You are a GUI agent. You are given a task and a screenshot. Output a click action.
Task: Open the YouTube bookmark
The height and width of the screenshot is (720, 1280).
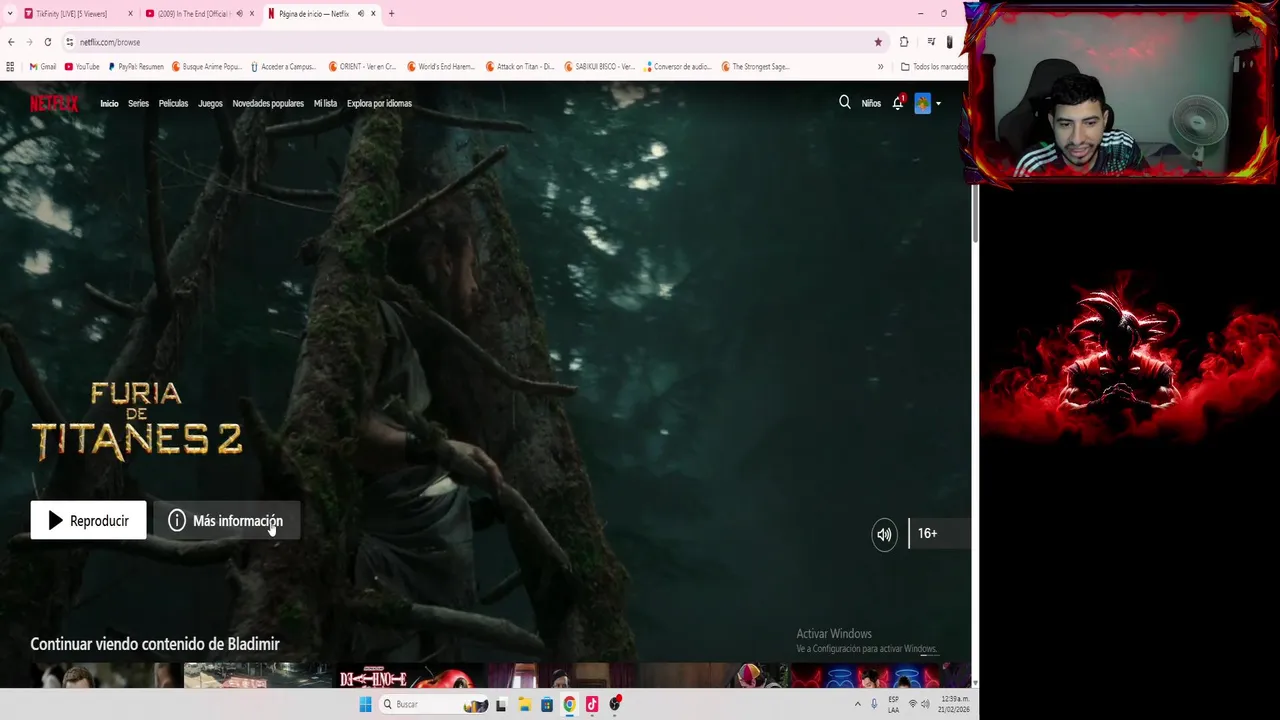coord(82,67)
